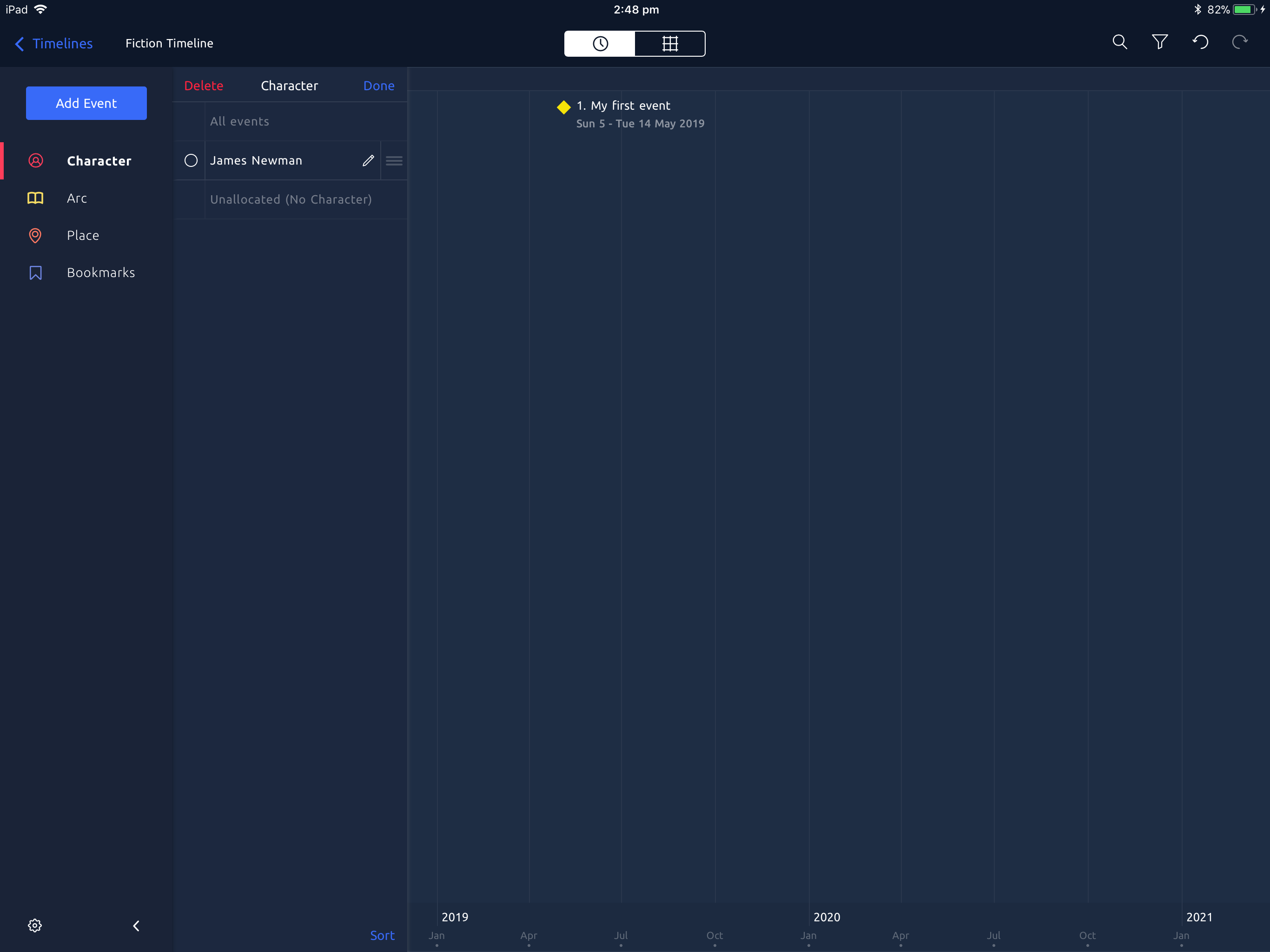Switch to grid spreadsheet view

(669, 44)
